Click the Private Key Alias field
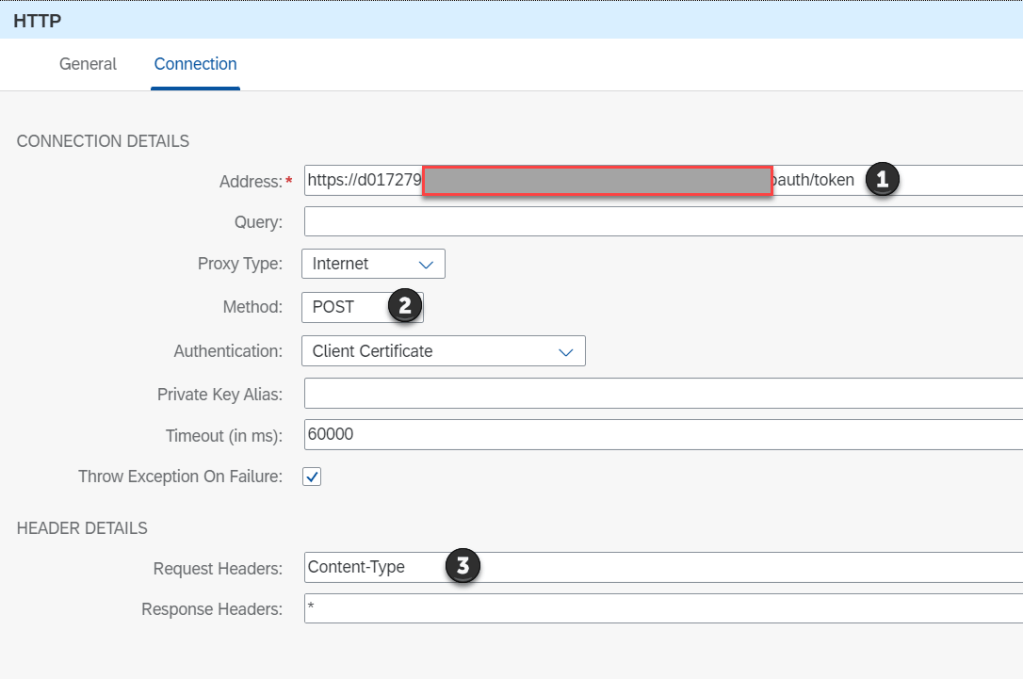The height and width of the screenshot is (679, 1023). coord(660,394)
